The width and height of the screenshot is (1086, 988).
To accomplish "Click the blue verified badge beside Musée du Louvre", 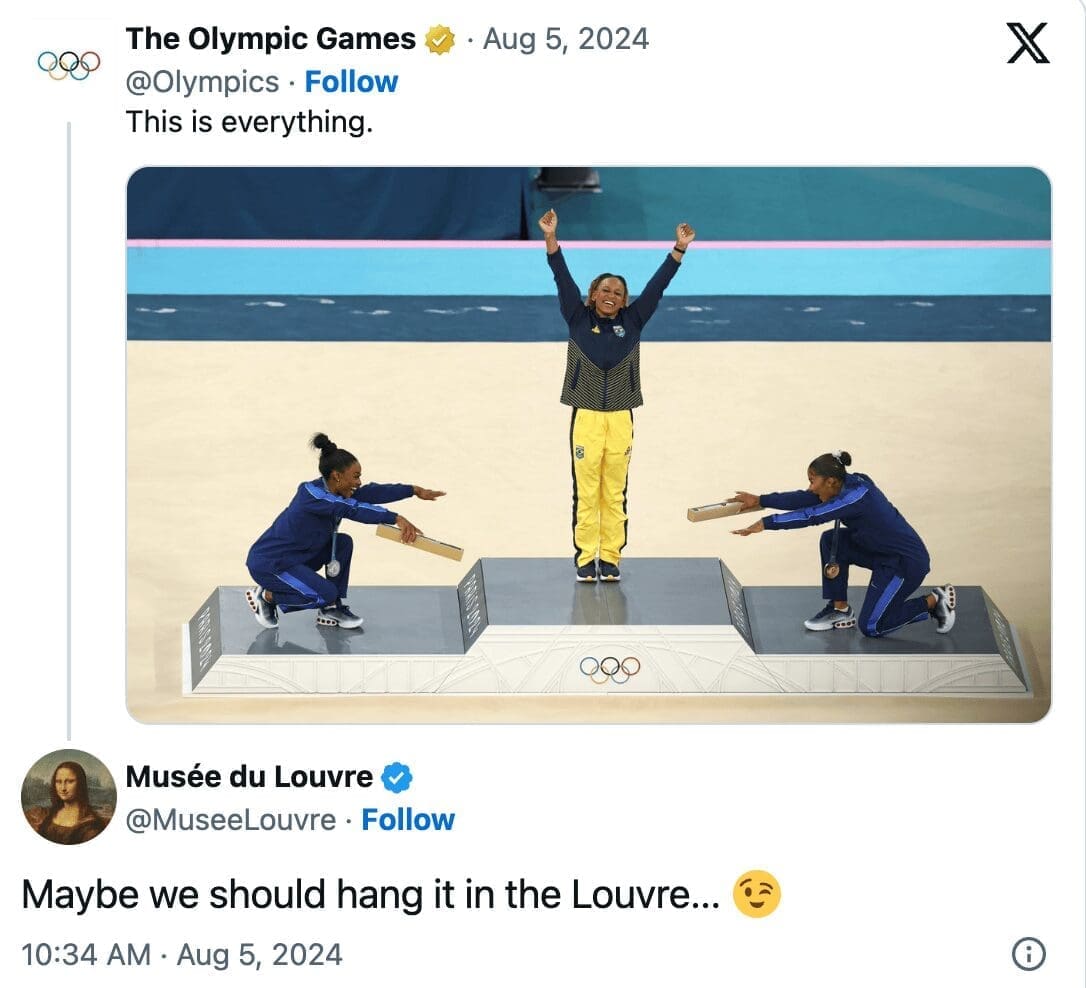I will (x=398, y=776).
